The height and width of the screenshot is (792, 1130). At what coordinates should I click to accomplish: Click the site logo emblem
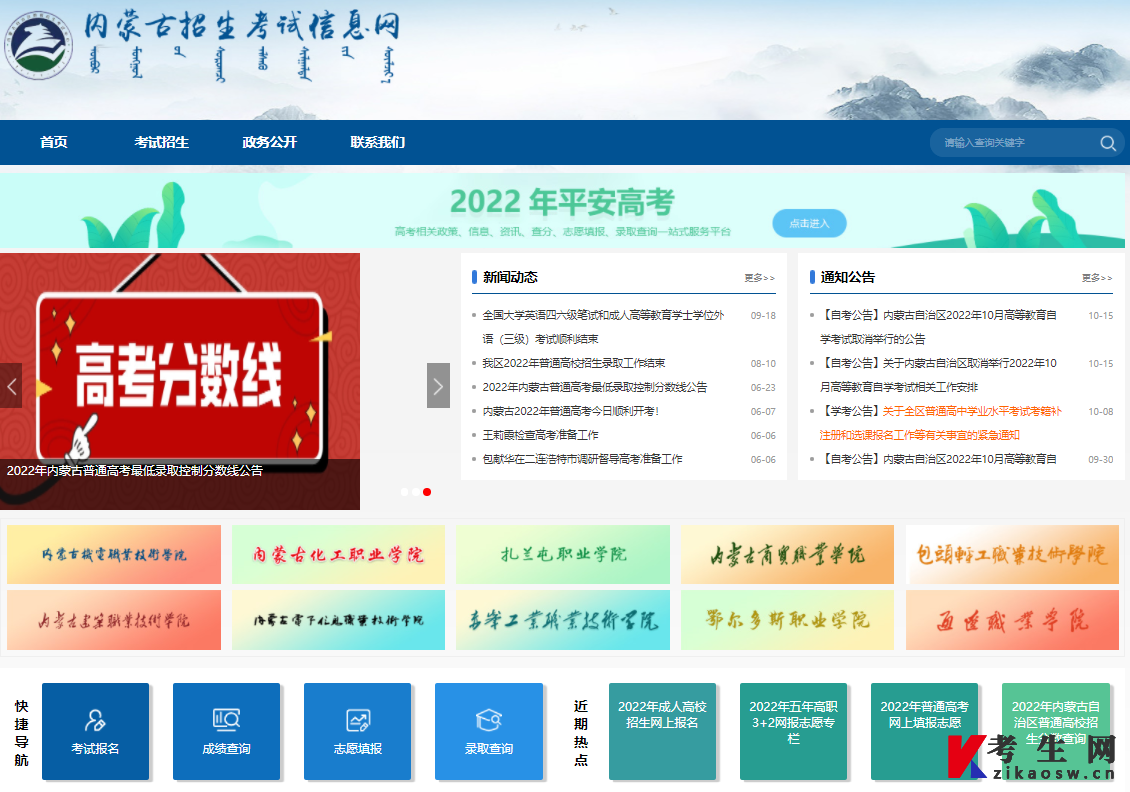38,45
